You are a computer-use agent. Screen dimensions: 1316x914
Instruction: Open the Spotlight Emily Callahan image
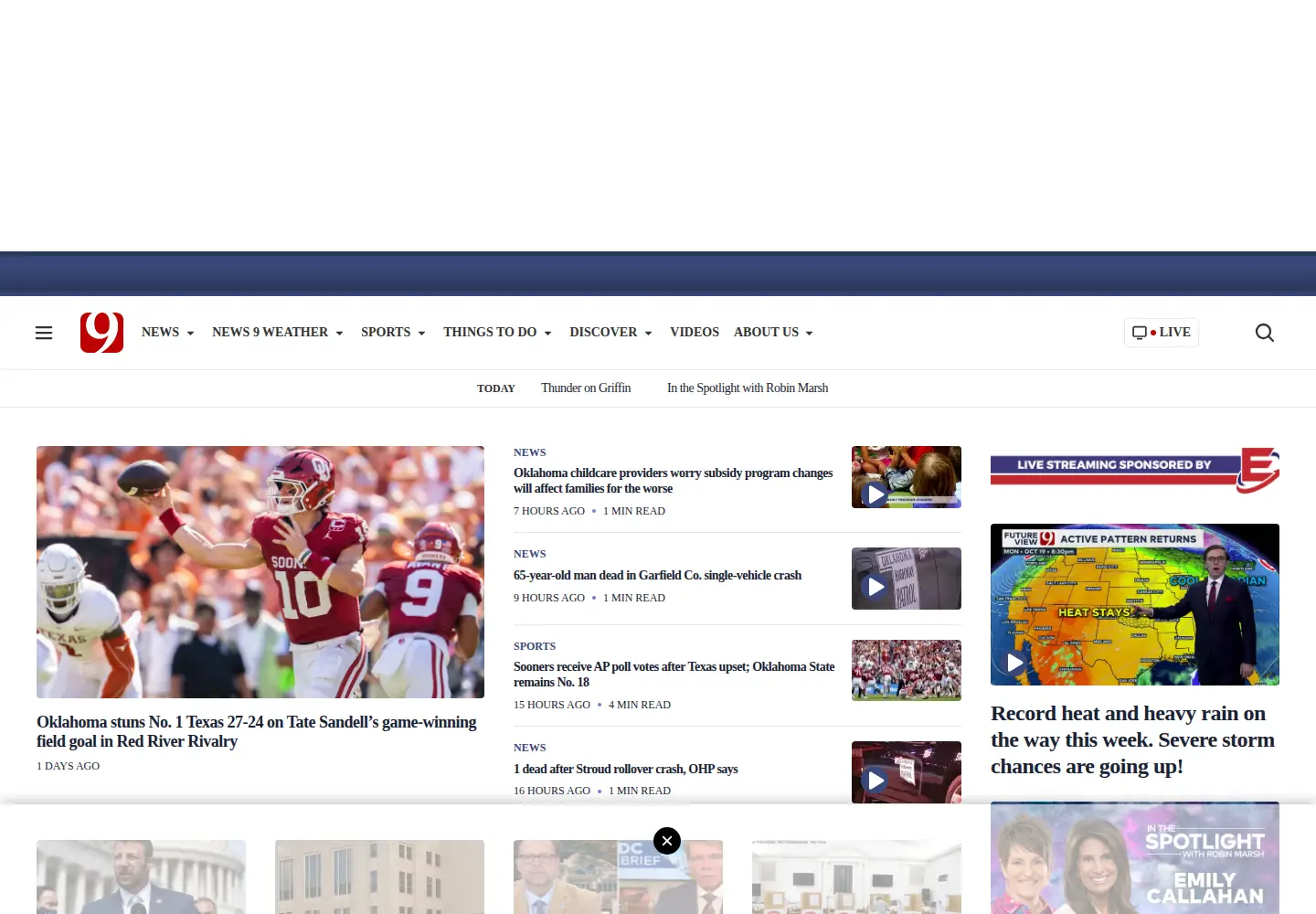[x=1135, y=858]
